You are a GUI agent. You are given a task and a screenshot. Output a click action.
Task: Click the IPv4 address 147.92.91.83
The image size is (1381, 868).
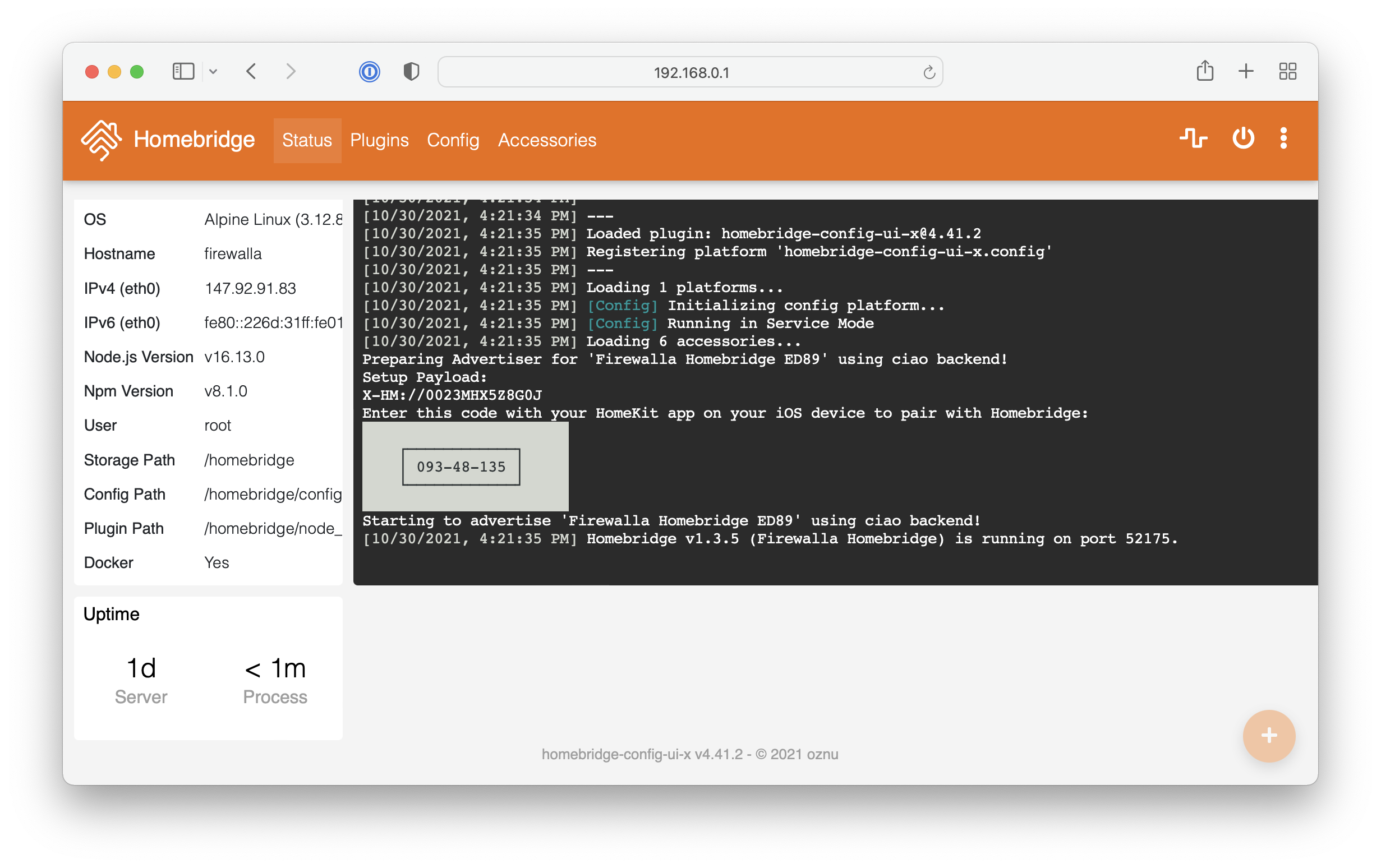point(250,288)
